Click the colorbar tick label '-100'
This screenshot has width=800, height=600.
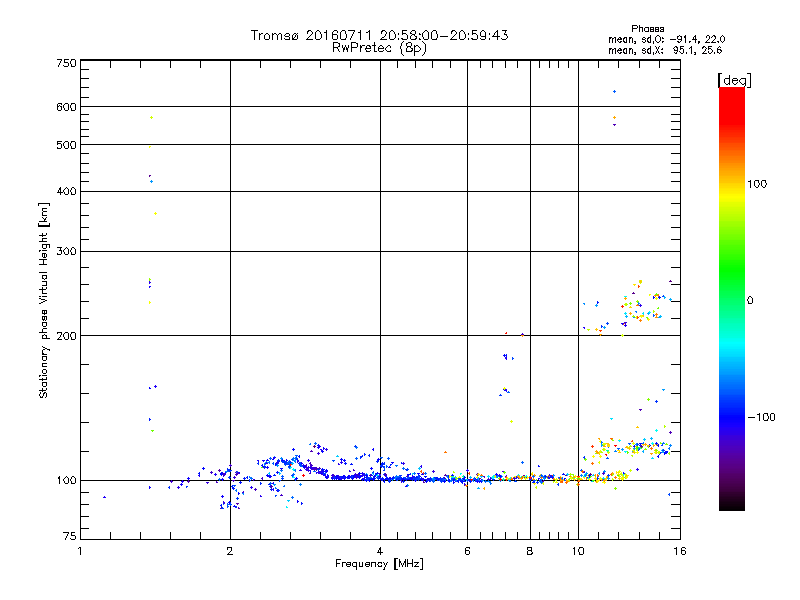coord(761,417)
